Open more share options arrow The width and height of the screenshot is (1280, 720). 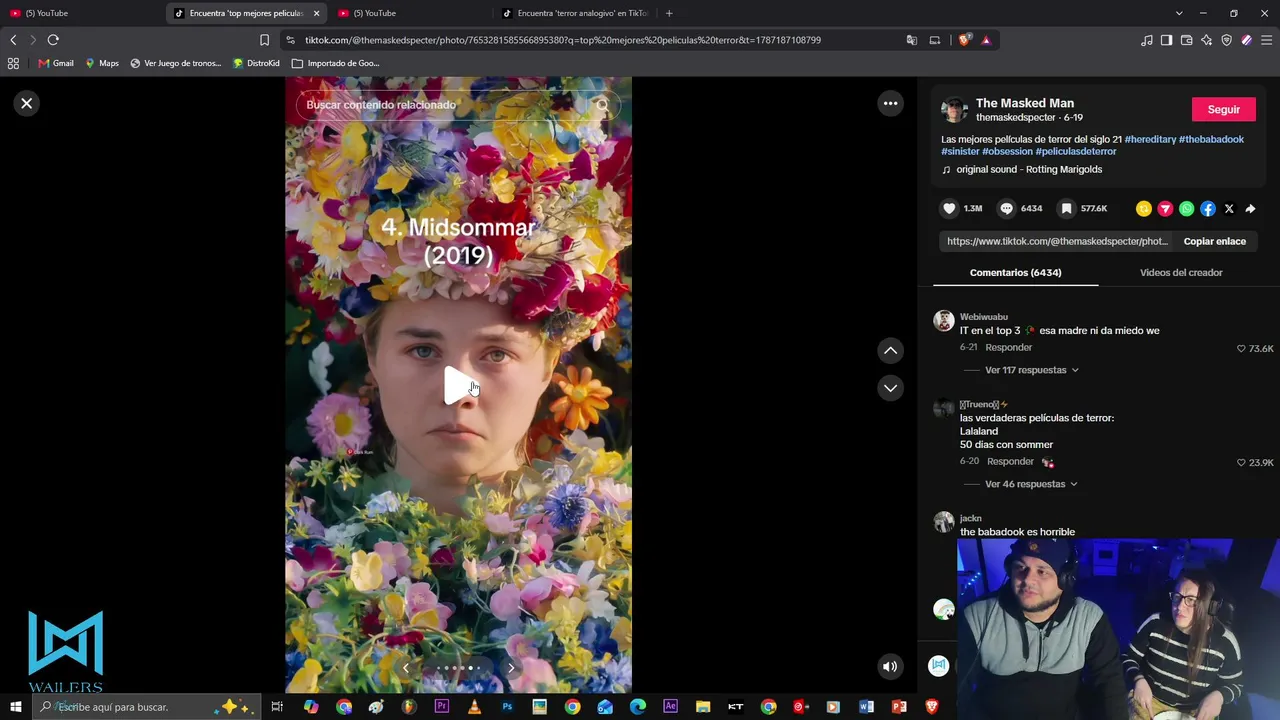(x=1250, y=209)
